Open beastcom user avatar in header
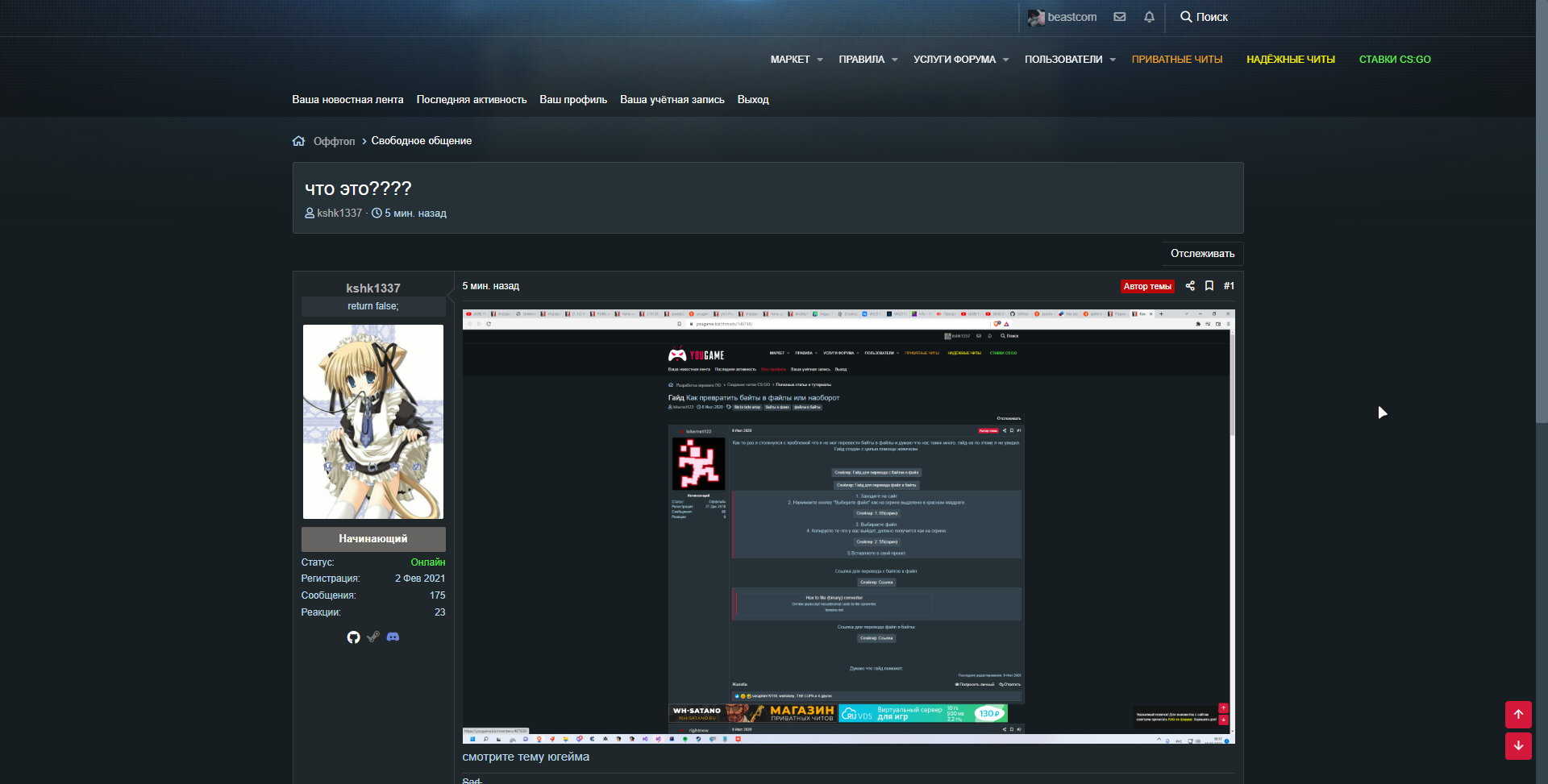The height and width of the screenshot is (784, 1548). pyautogui.click(x=1036, y=18)
